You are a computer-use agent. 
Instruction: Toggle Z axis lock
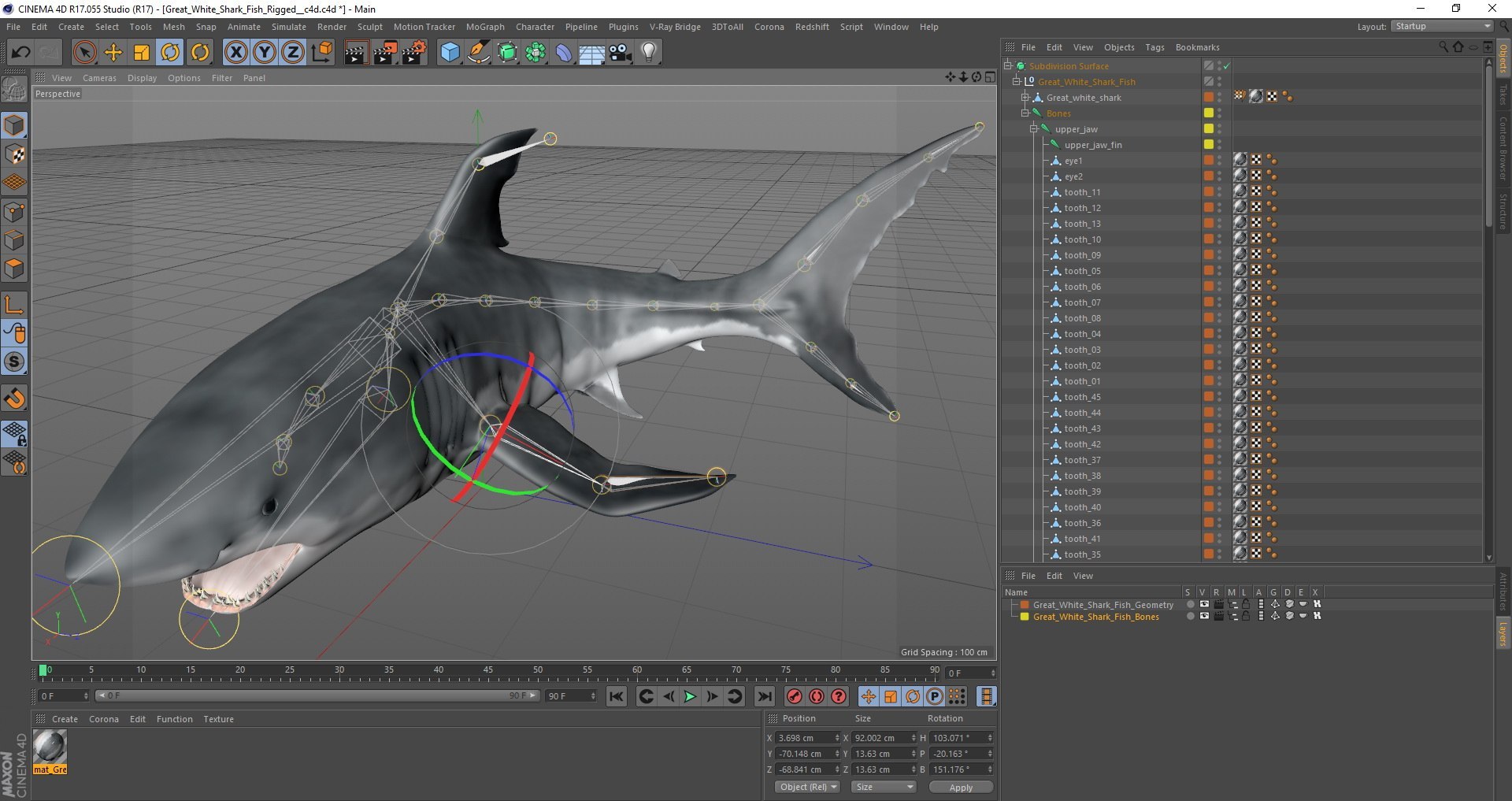click(293, 53)
